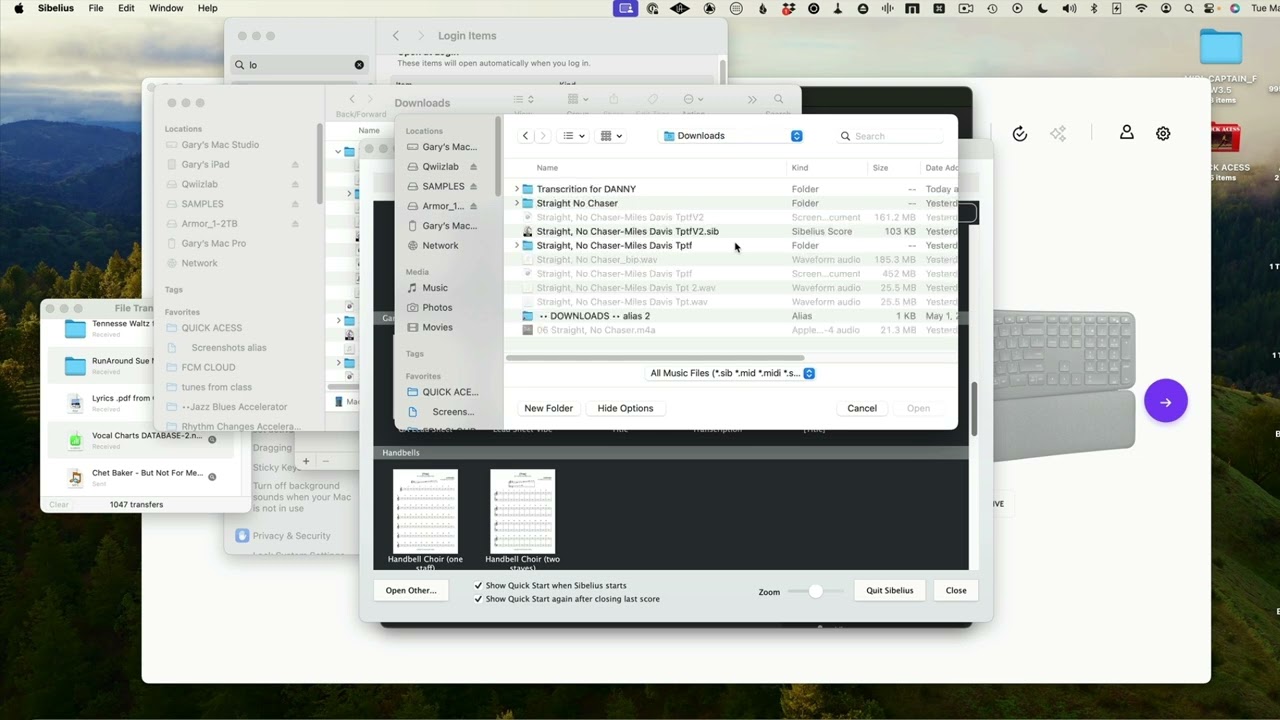Open Control Center in menu bar
Screen dimensions: 1280x720
click(1211, 8)
